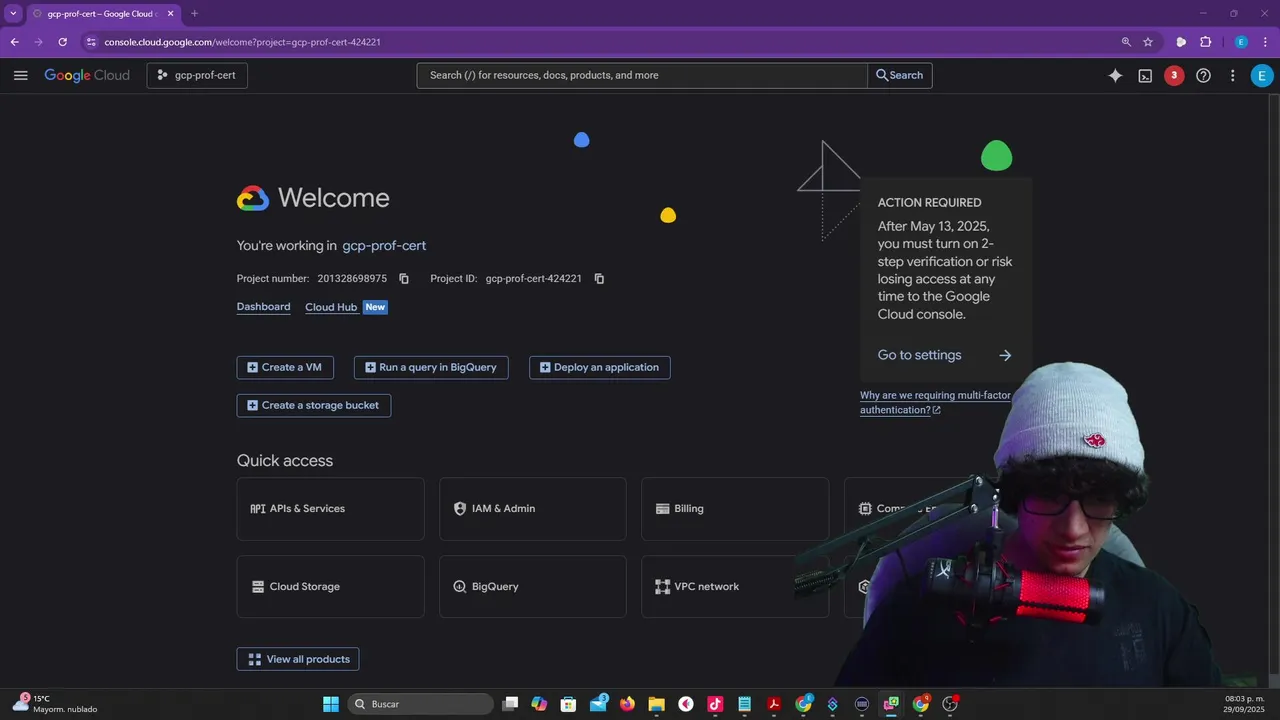Click Run a query in BigQuery
Image resolution: width=1280 pixels, height=720 pixels.
click(431, 367)
